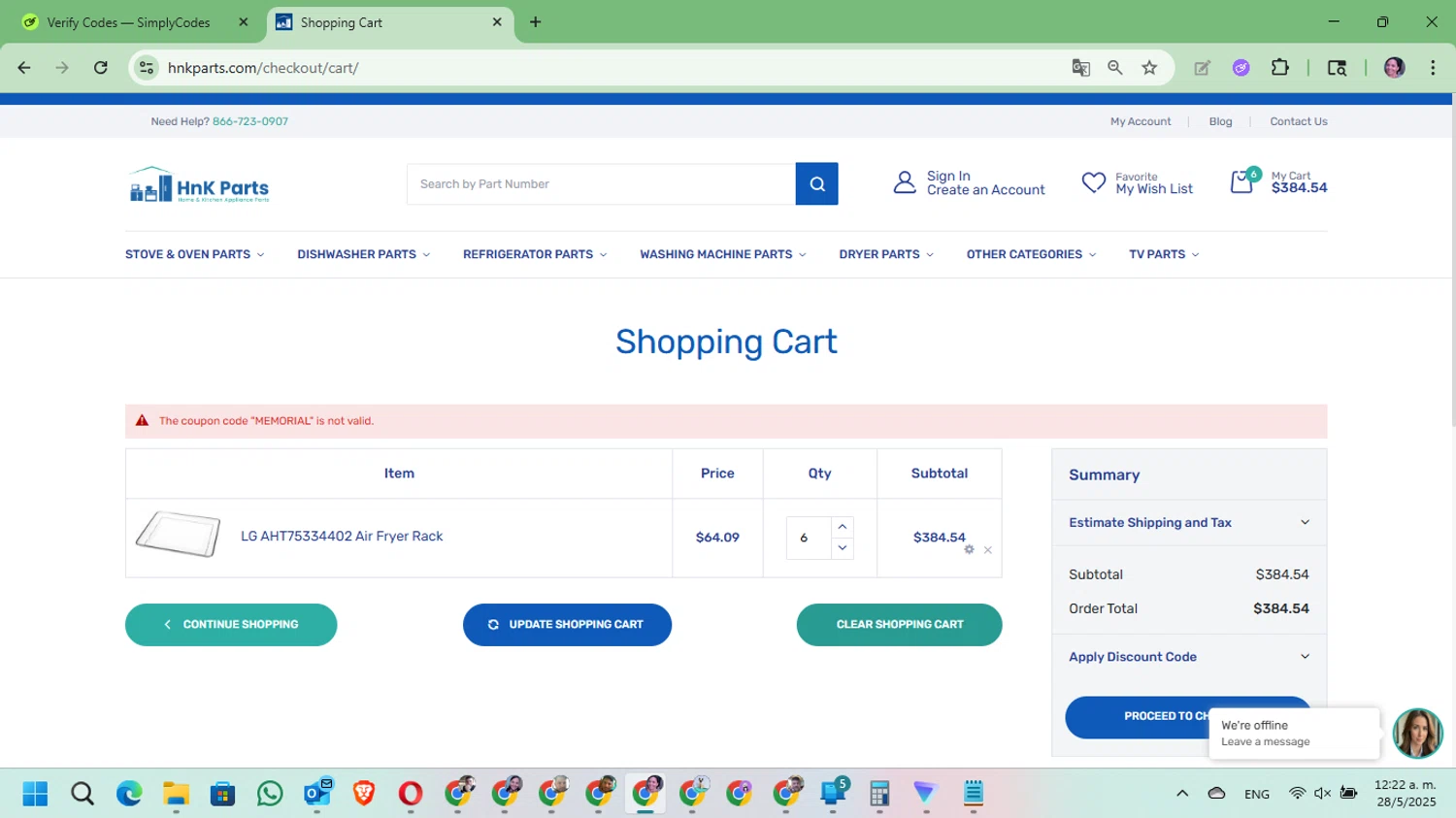Click the Sign In link
The width and height of the screenshot is (1456, 818).
[948, 176]
